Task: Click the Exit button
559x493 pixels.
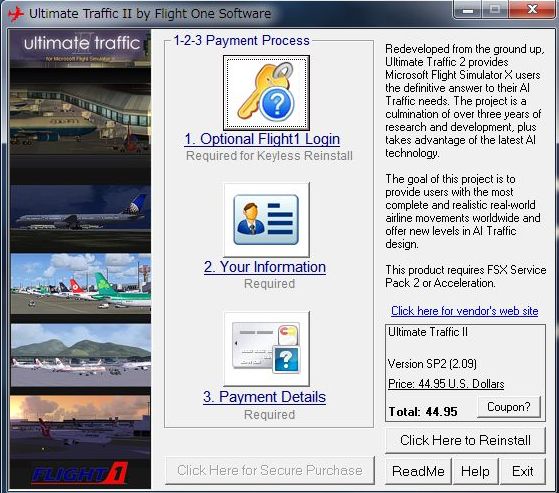Action: pos(523,471)
